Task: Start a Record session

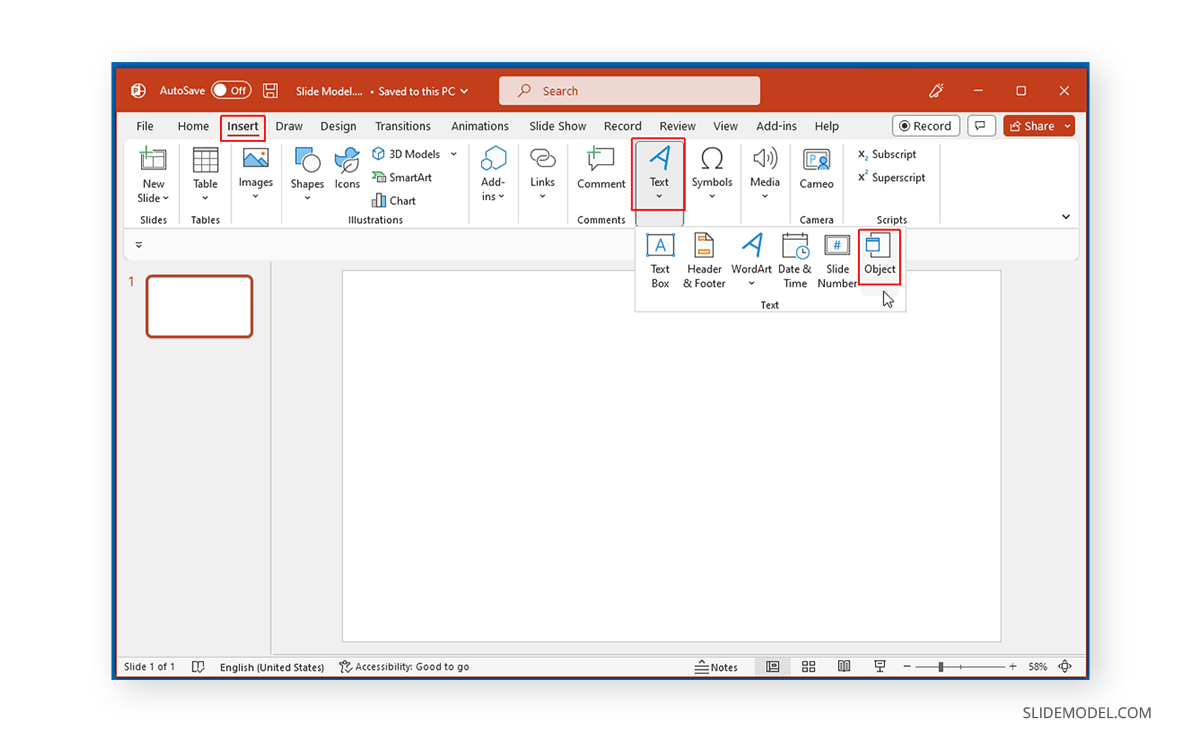Action: (925, 125)
